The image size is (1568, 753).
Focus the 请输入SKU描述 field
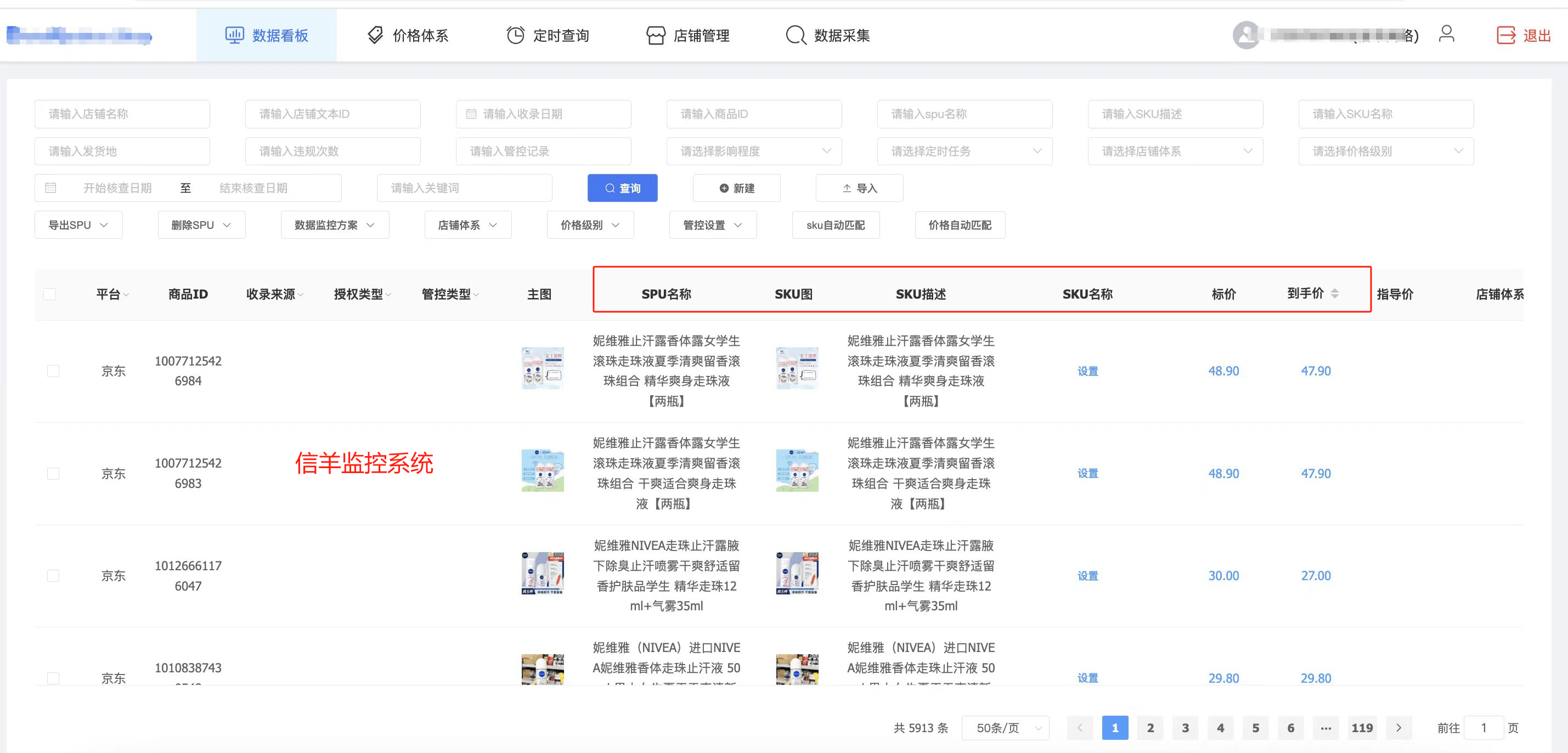pyautogui.click(x=1175, y=114)
